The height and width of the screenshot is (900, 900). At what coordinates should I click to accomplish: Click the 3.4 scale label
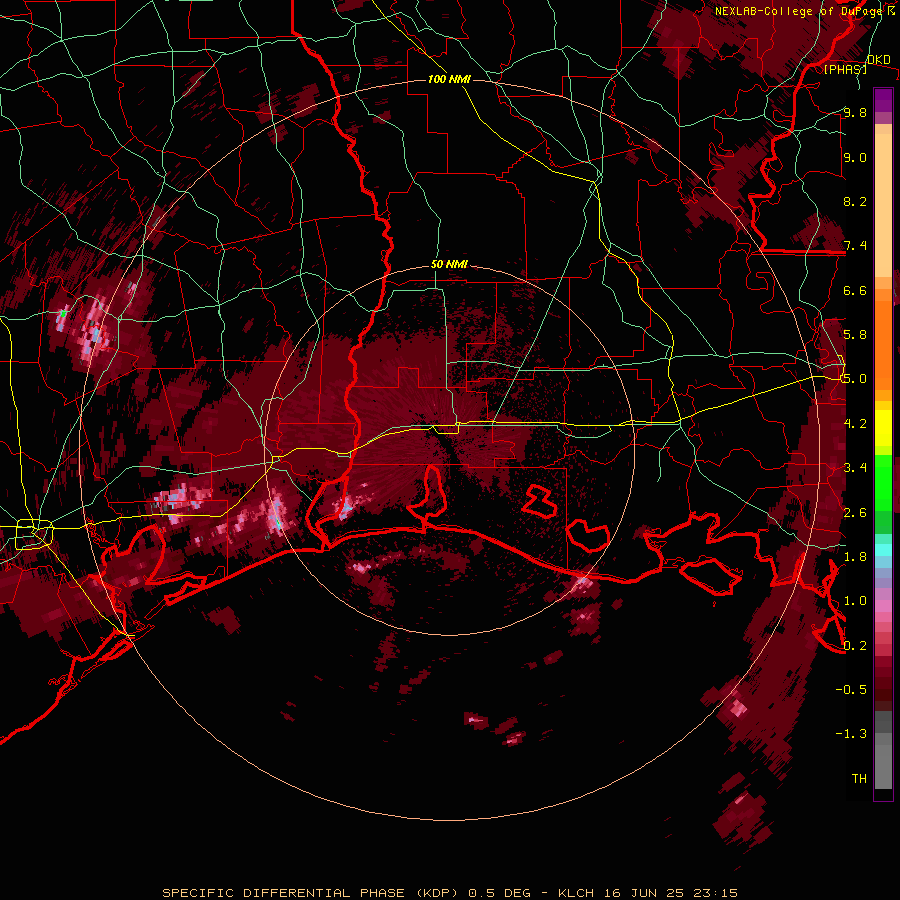point(855,468)
